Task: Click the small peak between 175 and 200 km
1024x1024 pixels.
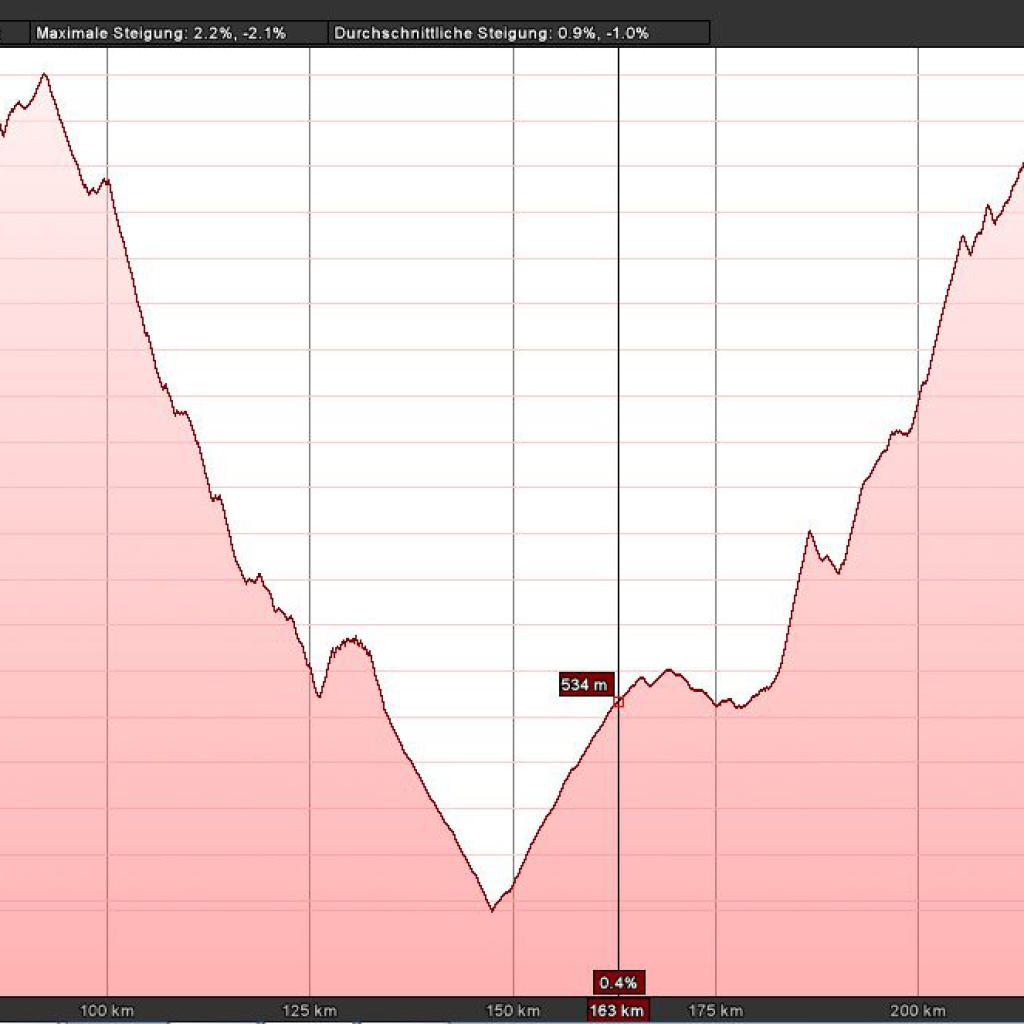Action: tap(811, 534)
